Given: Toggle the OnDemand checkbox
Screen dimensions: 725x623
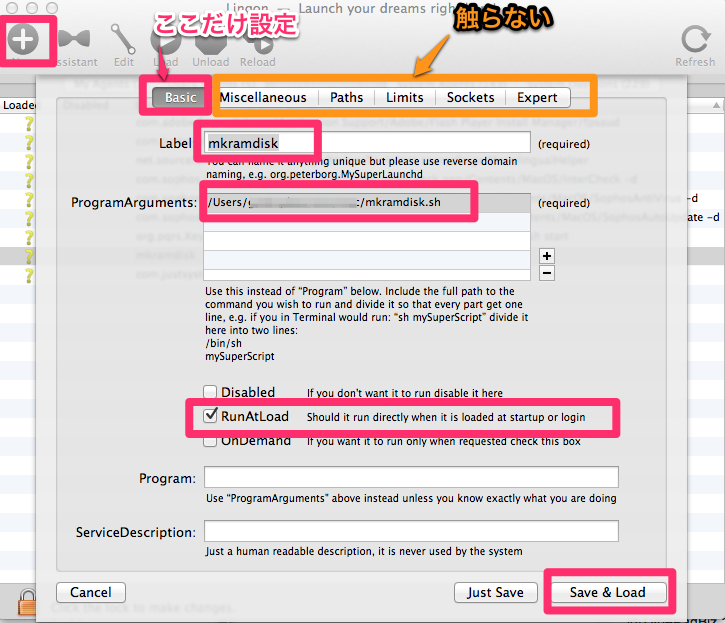Looking at the screenshot, I should (x=210, y=441).
